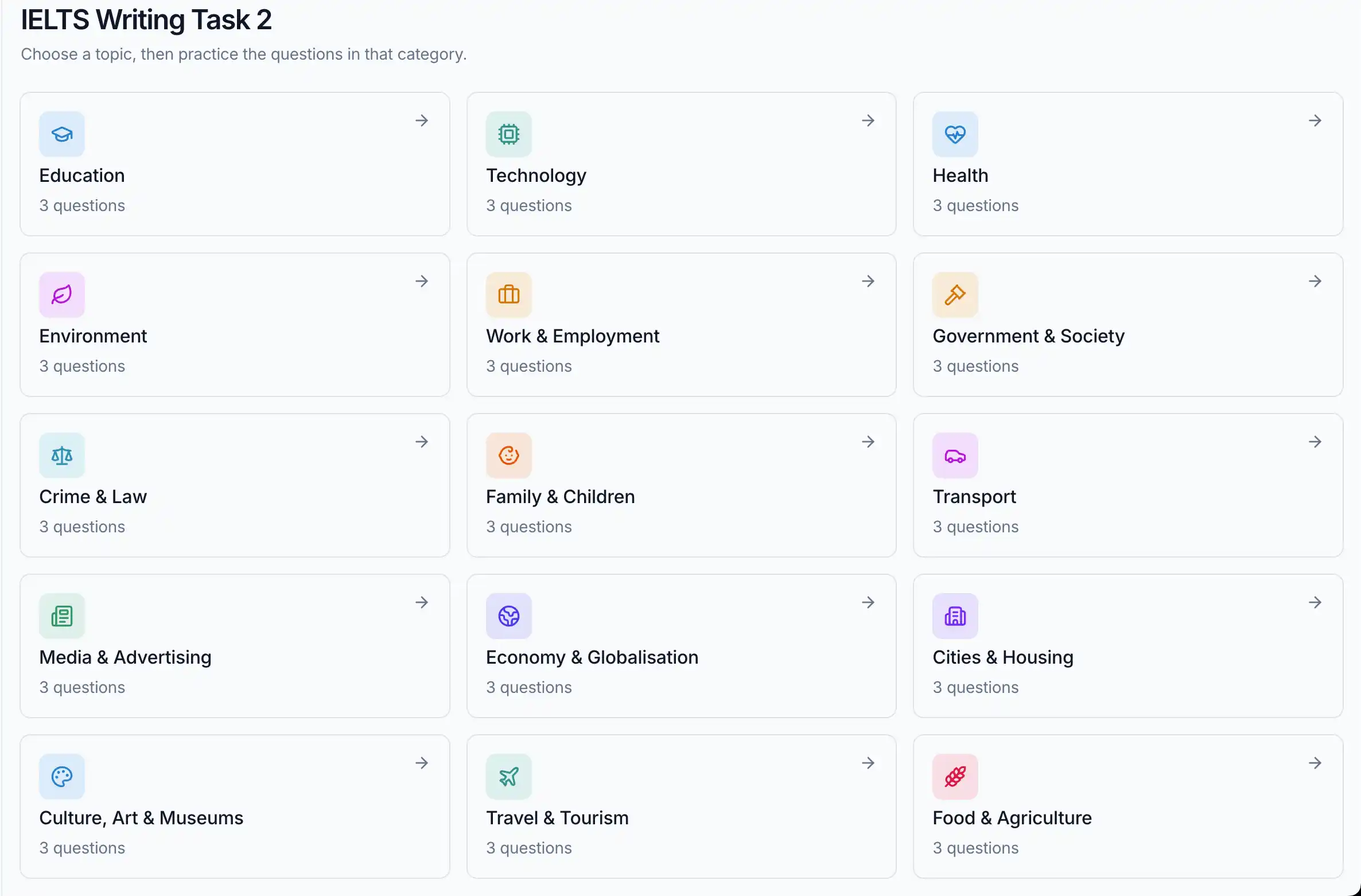
Task: Click the arrow on Cities & Housing card
Action: [x=1315, y=602]
